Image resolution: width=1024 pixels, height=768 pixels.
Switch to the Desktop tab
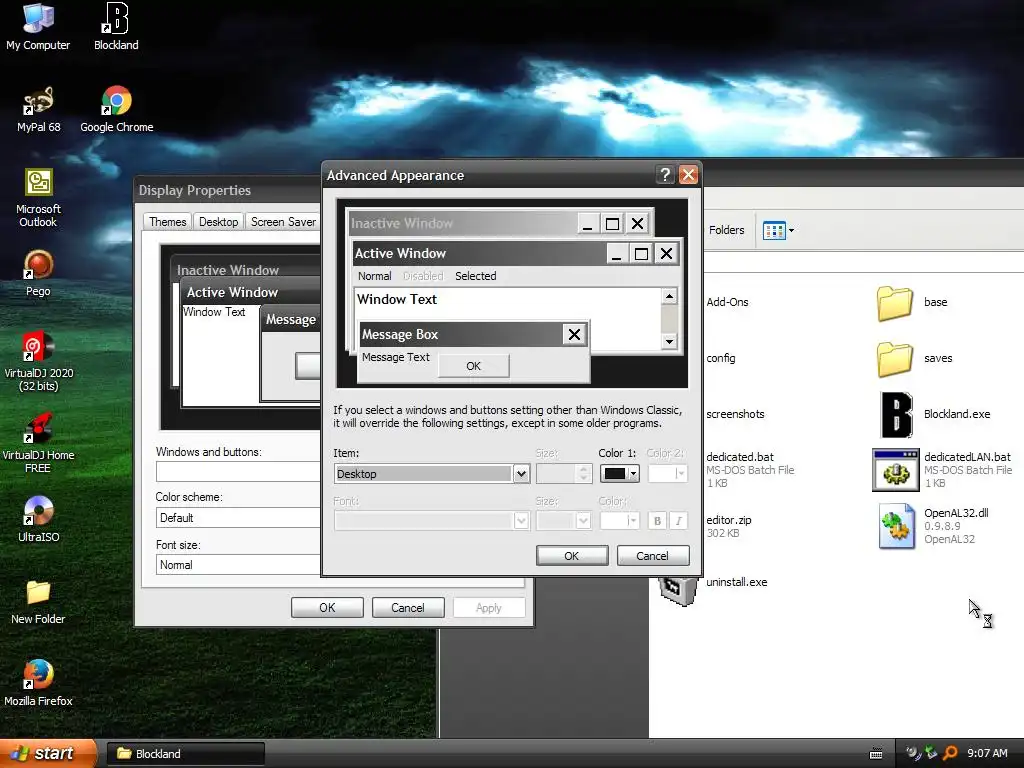(218, 222)
